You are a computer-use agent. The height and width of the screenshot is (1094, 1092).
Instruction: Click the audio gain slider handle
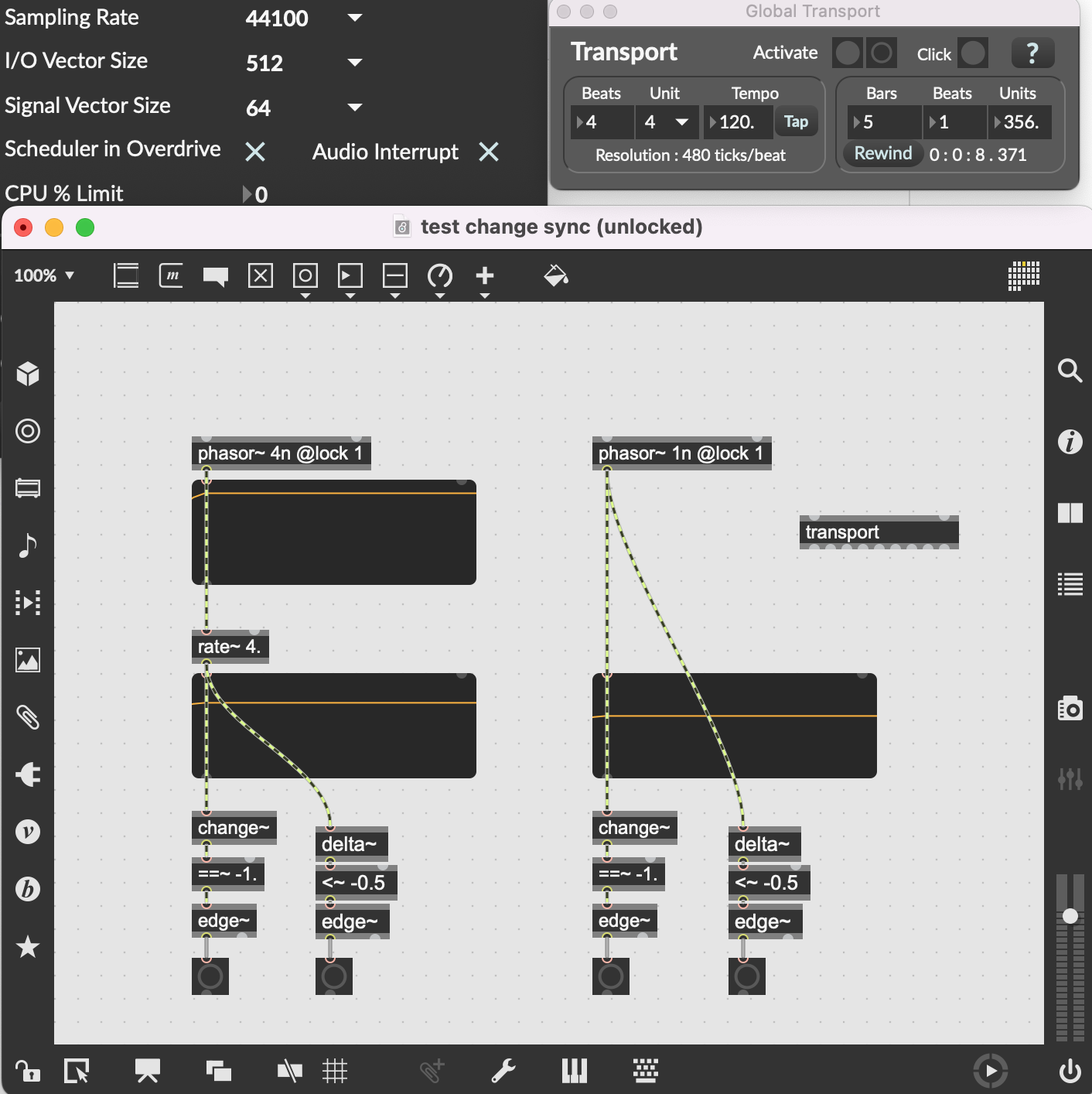1070,916
